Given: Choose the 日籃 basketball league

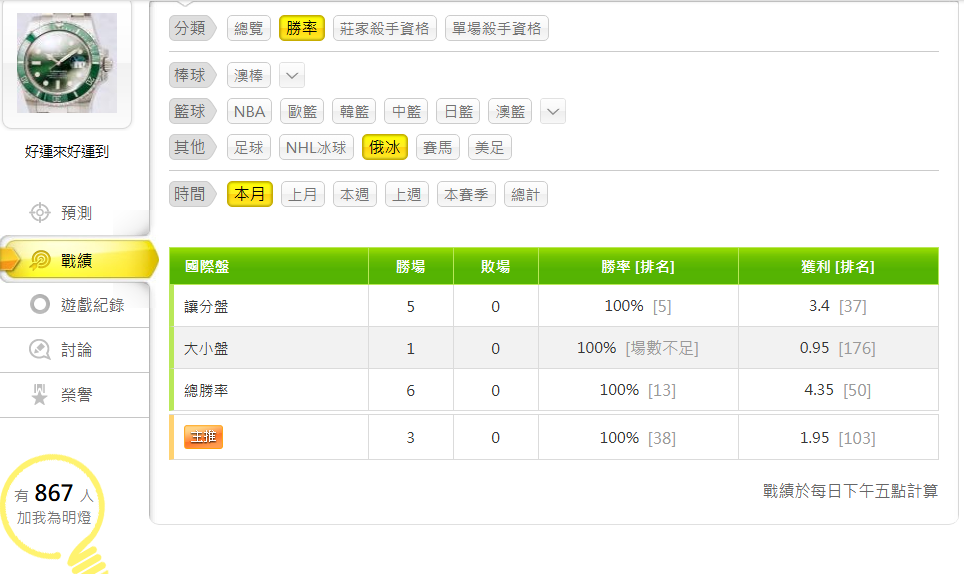Looking at the screenshot, I should pos(458,112).
